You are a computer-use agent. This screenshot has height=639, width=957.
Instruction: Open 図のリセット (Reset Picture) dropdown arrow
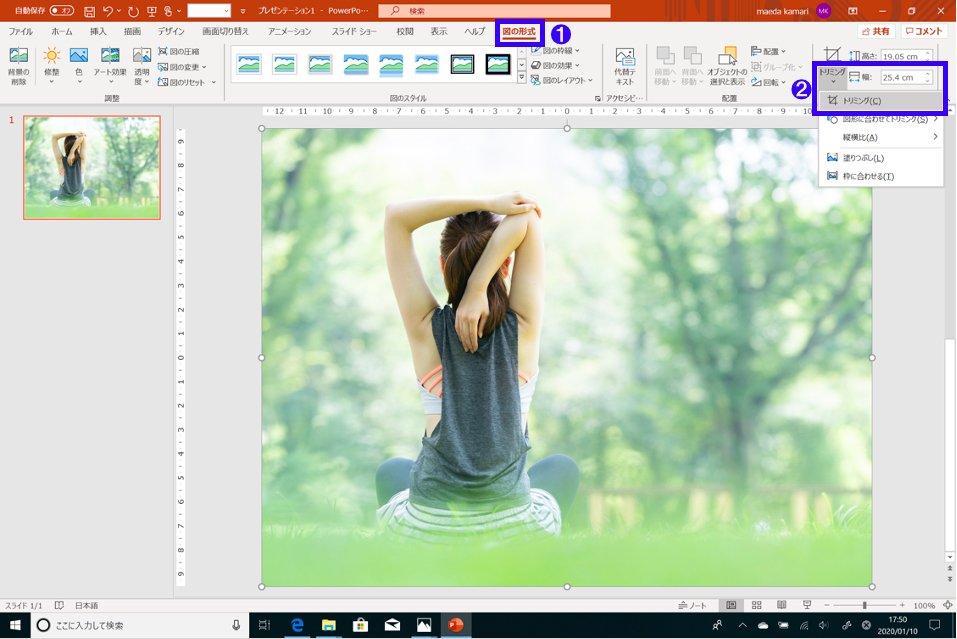(214, 82)
